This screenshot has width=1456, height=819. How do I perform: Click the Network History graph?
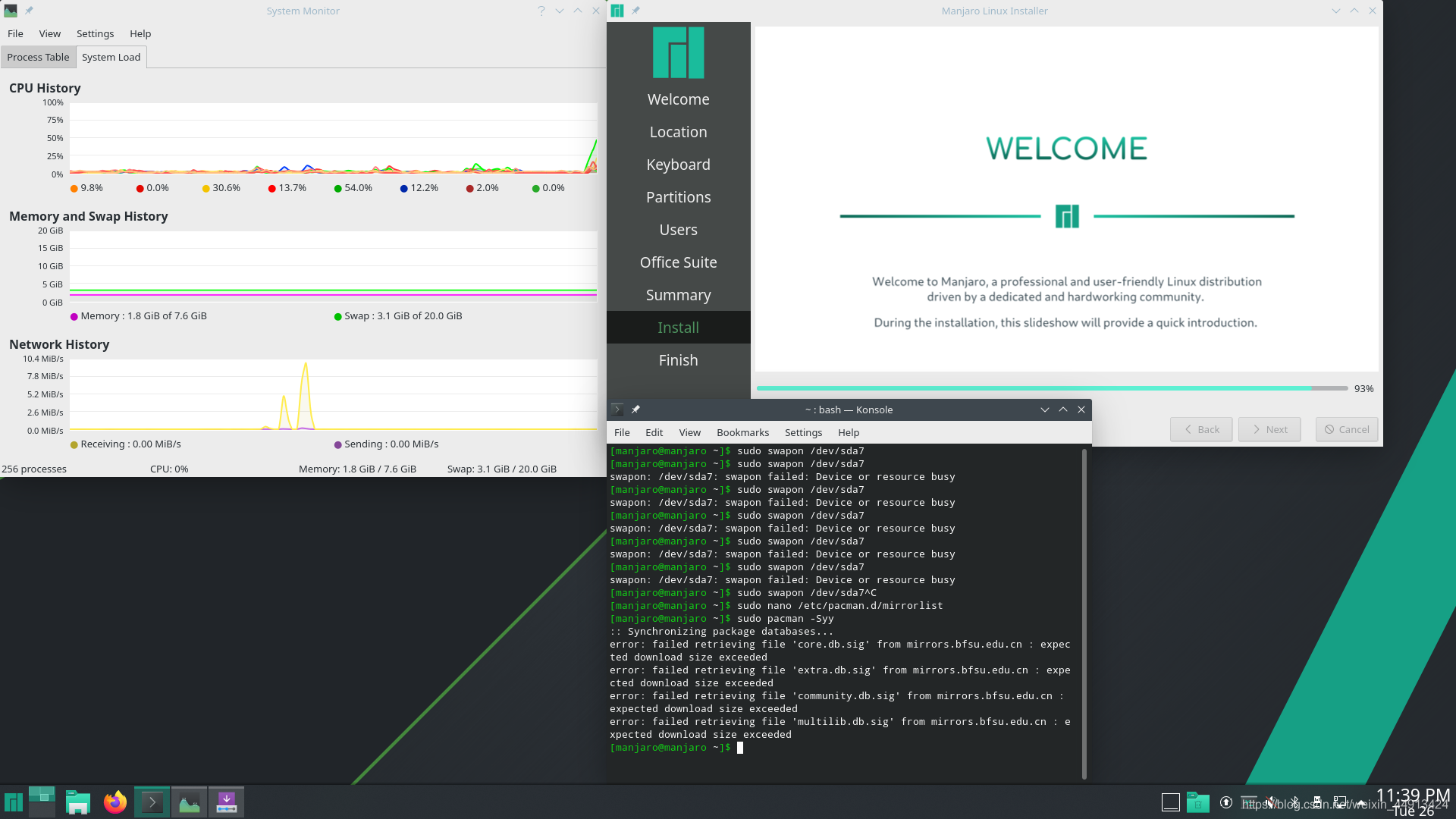click(x=334, y=394)
